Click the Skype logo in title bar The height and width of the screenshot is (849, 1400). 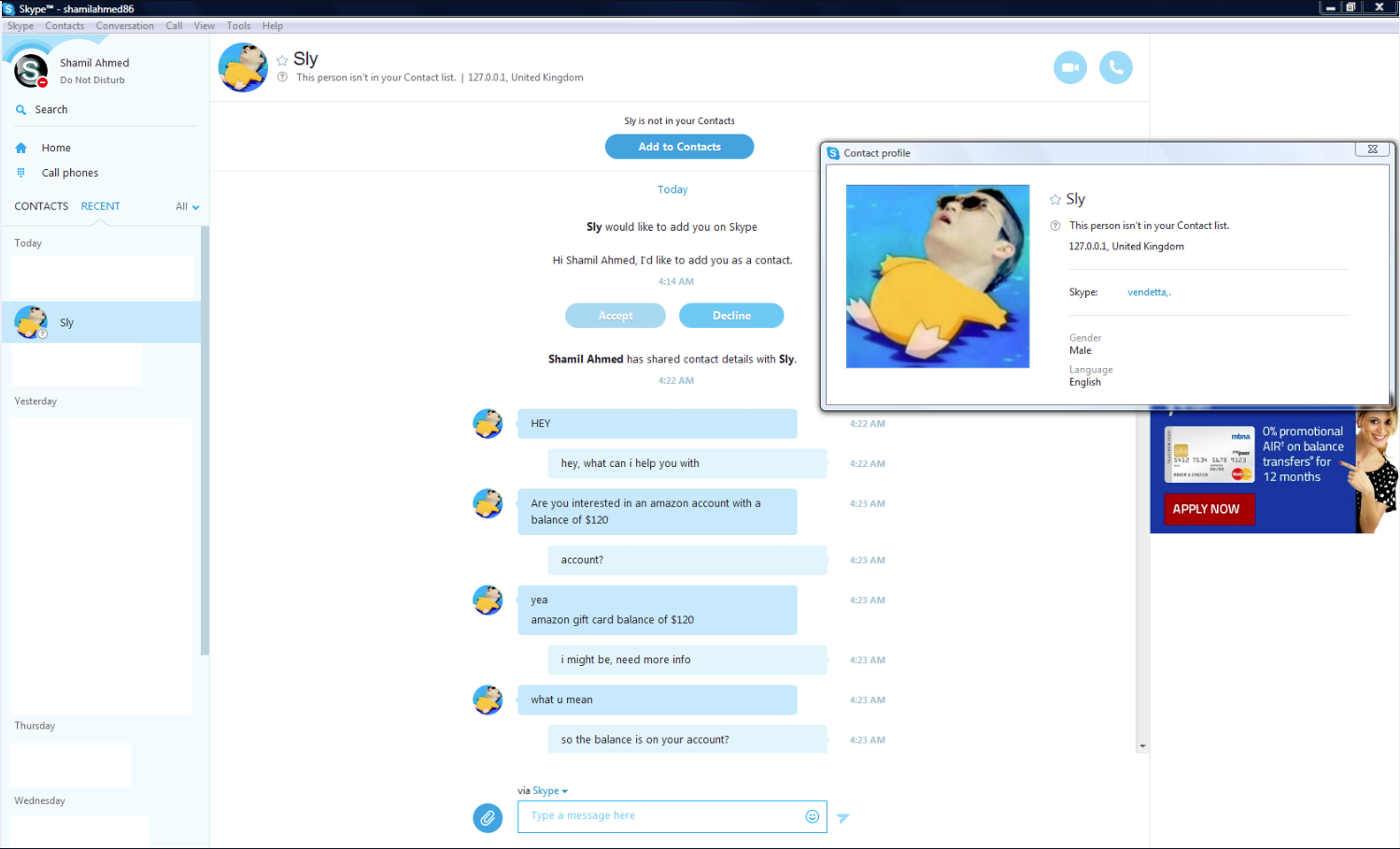pos(8,8)
